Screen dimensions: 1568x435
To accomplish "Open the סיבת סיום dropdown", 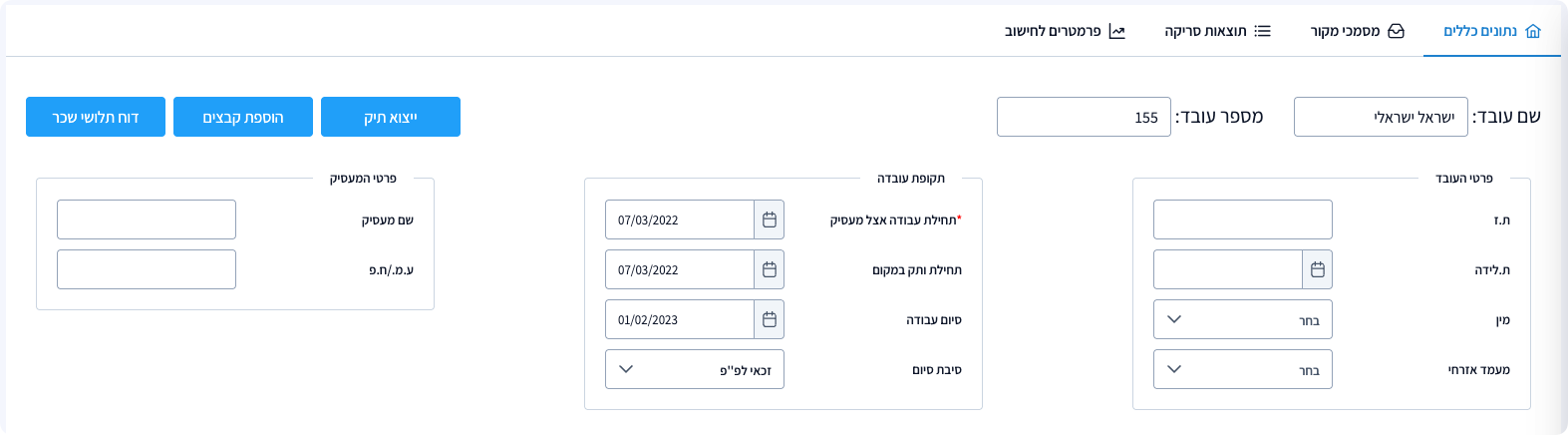I will (695, 369).
